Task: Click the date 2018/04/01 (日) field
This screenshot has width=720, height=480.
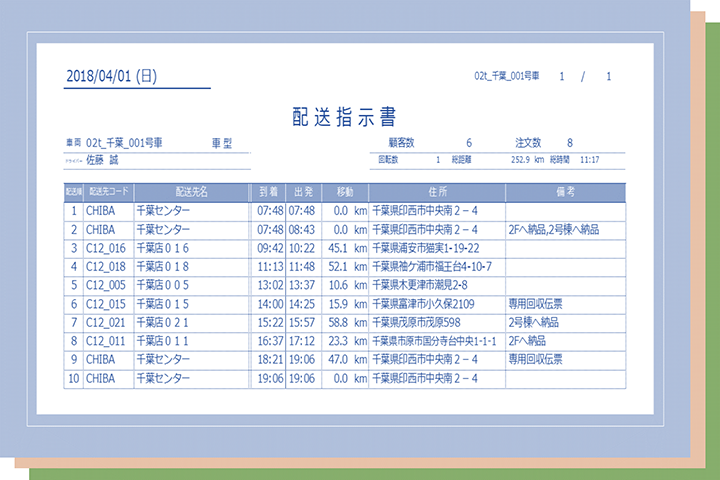Action: (x=111, y=76)
